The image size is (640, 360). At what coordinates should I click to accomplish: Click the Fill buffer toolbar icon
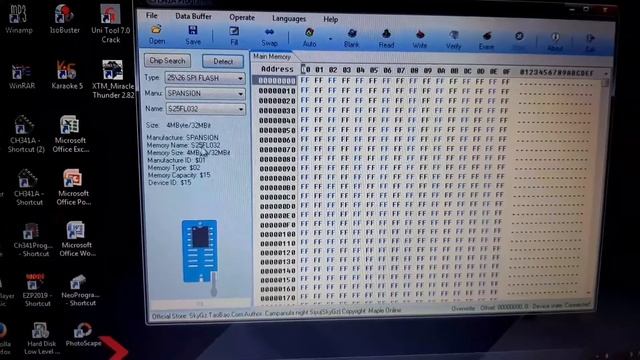point(234,36)
